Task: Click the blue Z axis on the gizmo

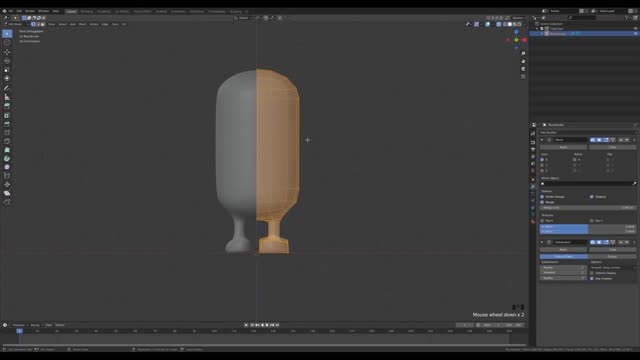Action: 516,32
